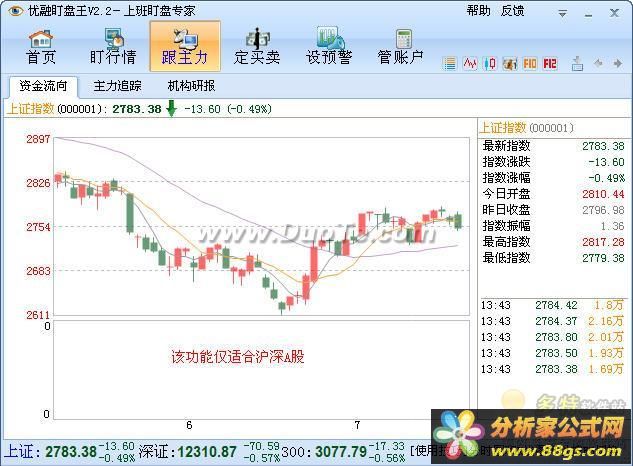Select the last tick row 1.69万

552,369
